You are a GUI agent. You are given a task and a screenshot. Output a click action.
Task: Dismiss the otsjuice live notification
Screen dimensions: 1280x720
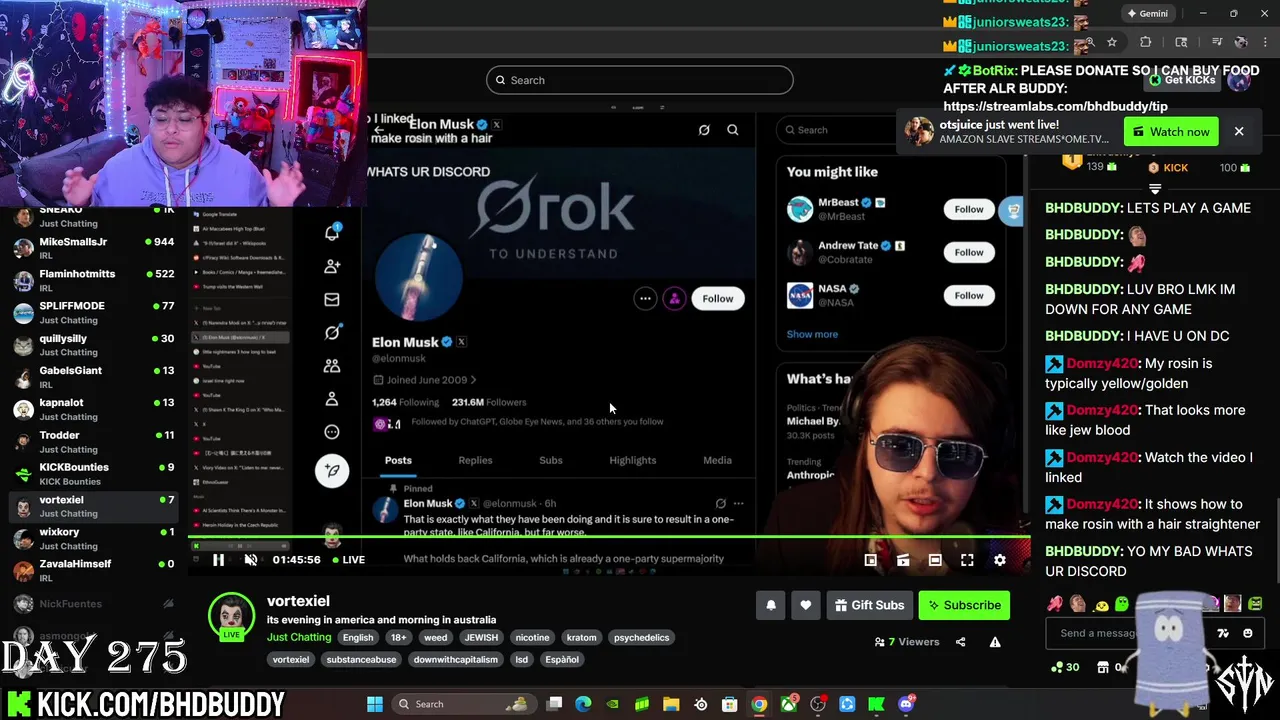click(1239, 132)
